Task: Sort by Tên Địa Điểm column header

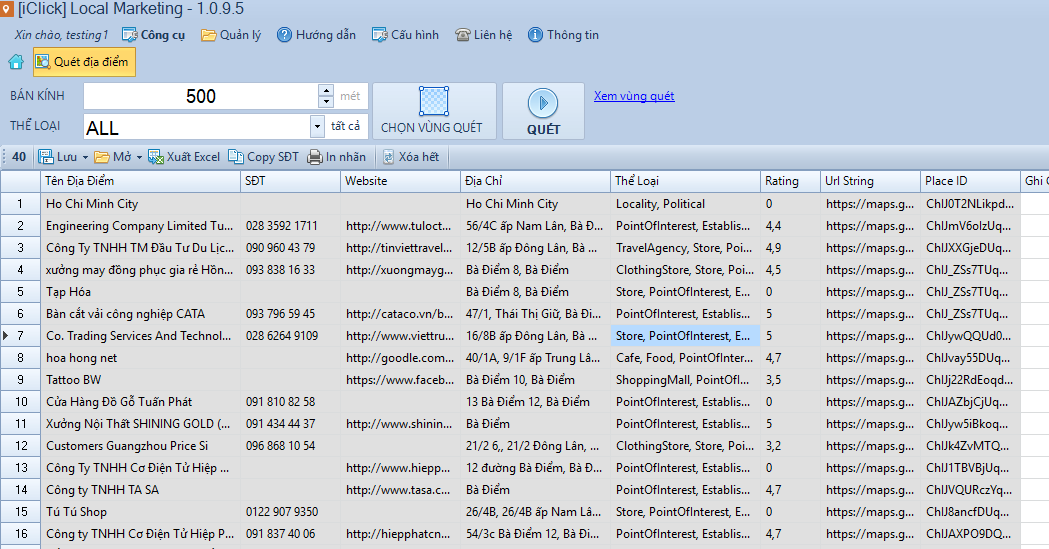Action: (140, 181)
